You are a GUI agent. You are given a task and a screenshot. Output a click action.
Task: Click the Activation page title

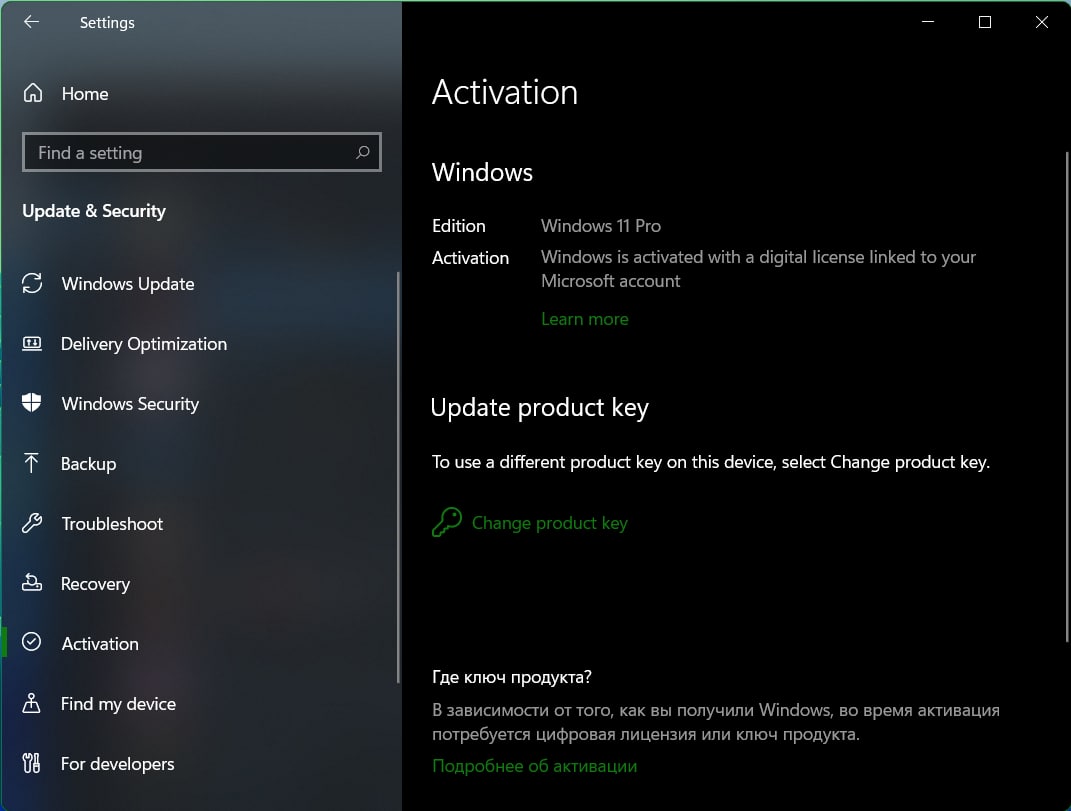click(505, 92)
